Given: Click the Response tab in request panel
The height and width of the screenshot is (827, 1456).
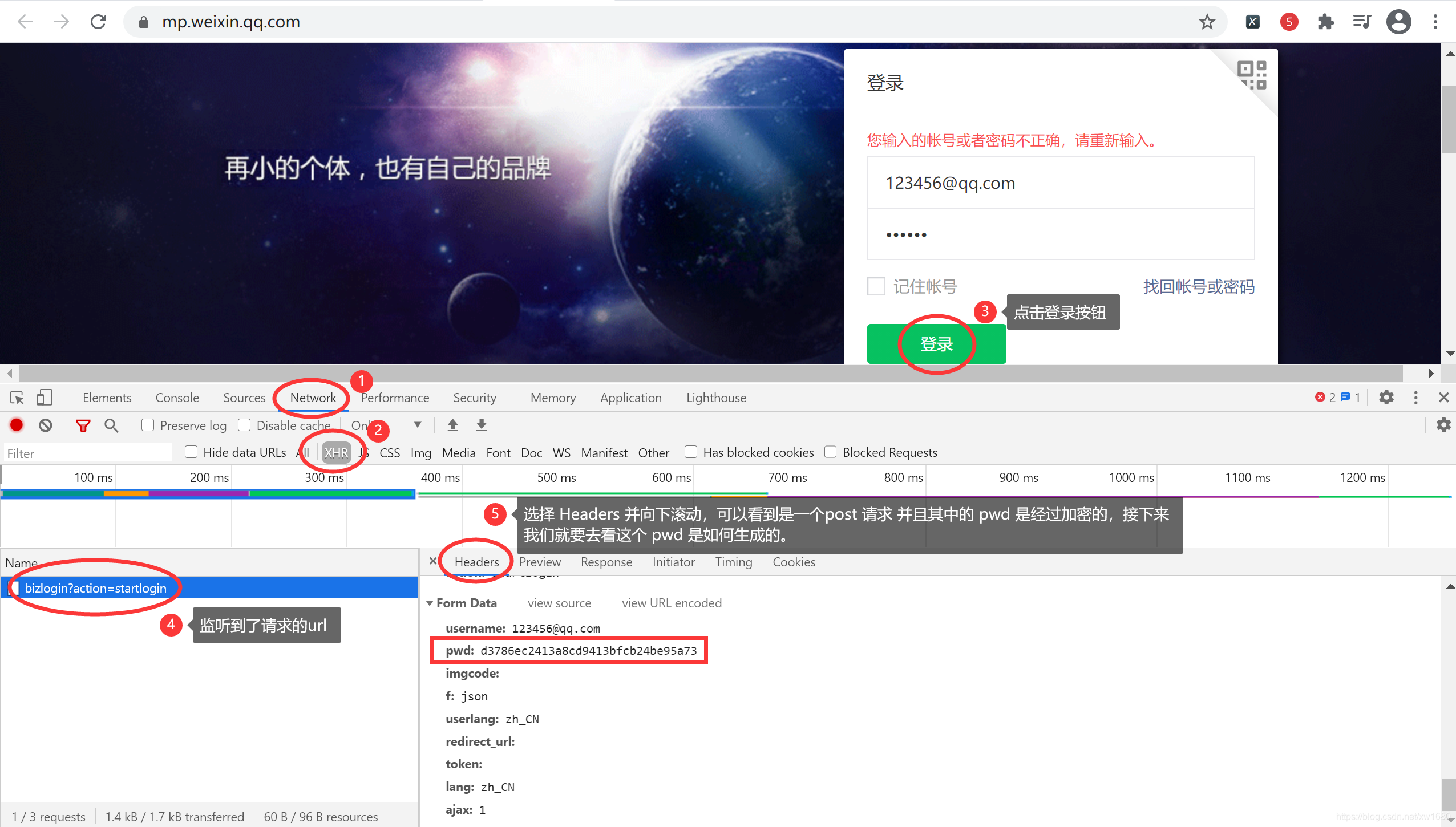Looking at the screenshot, I should 606,561.
